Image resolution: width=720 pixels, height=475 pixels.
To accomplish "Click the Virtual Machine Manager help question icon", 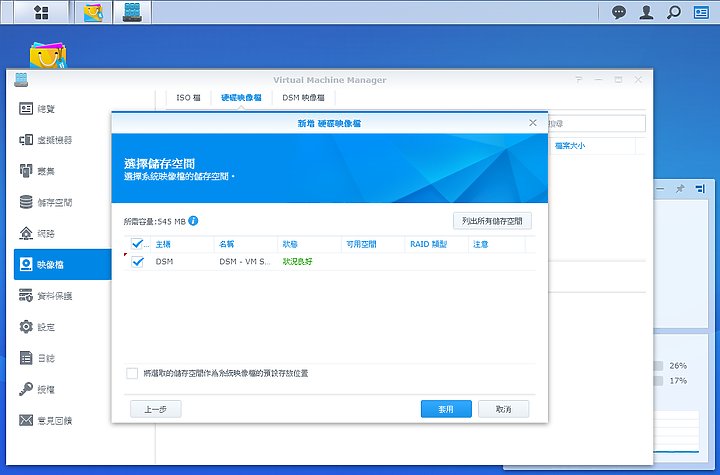I will coord(579,80).
